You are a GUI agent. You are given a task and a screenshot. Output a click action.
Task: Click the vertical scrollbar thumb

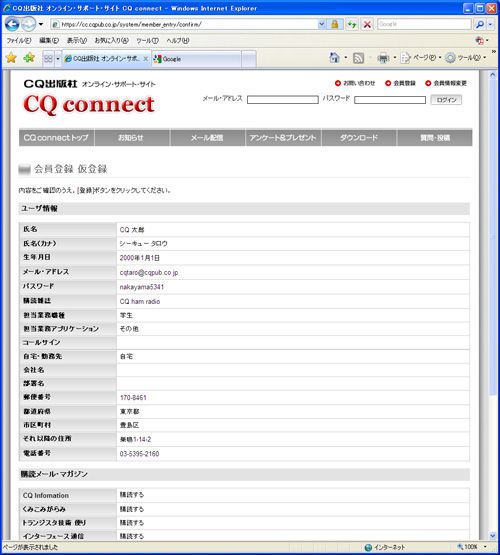(493, 237)
